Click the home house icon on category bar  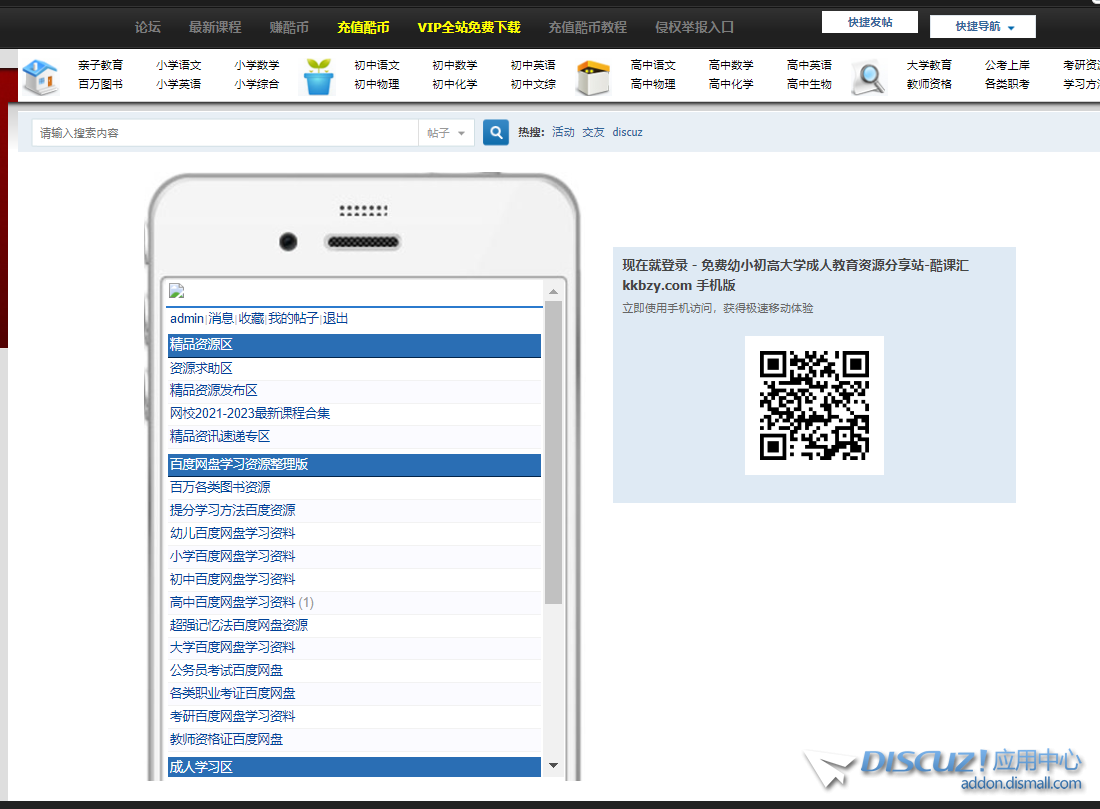[x=39, y=77]
